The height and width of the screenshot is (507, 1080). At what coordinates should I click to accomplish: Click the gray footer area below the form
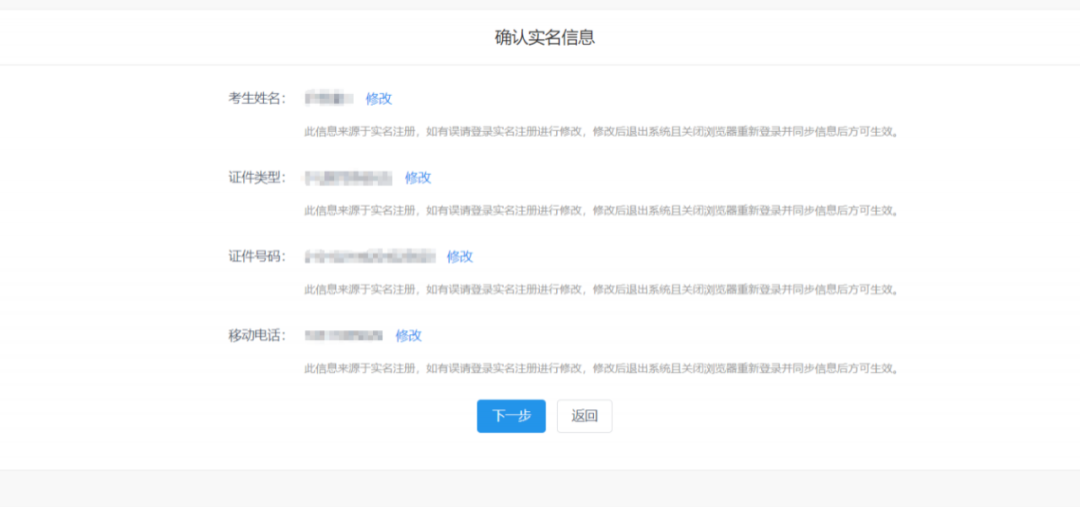click(x=540, y=489)
